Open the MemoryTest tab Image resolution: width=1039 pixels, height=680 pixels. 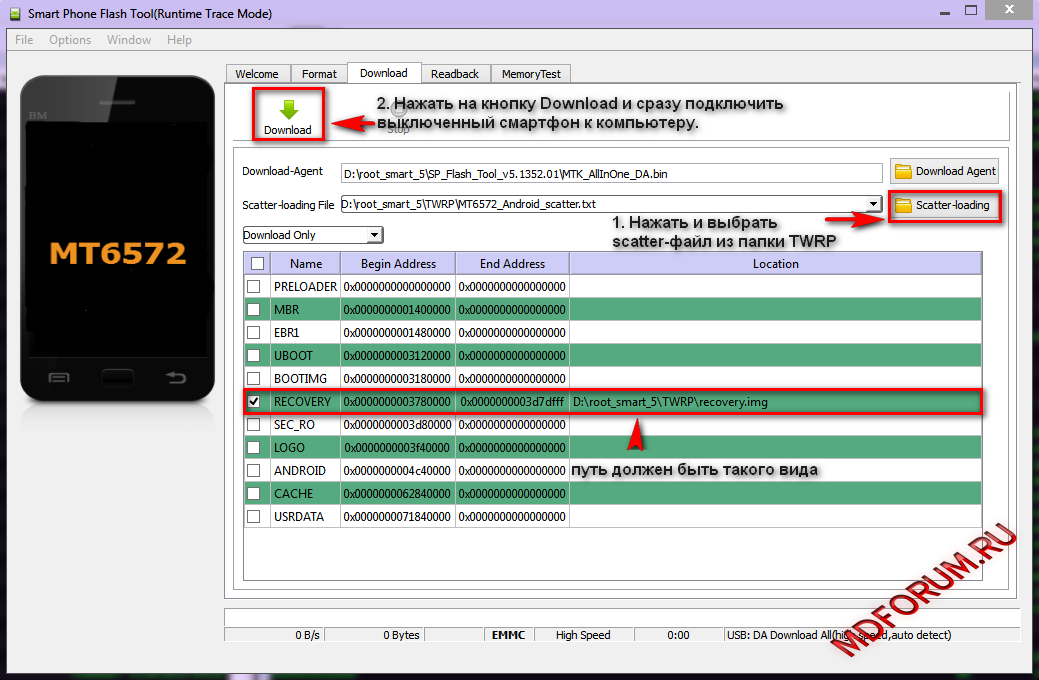click(531, 74)
